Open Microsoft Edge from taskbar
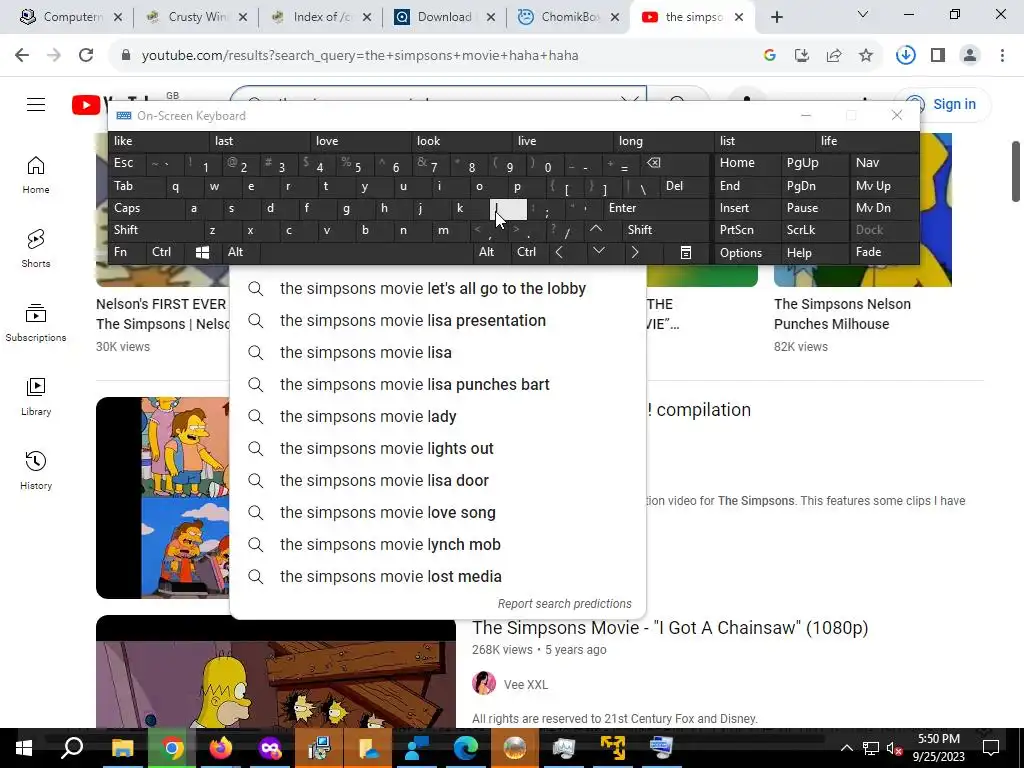Image resolution: width=1024 pixels, height=768 pixels. pyautogui.click(x=466, y=748)
